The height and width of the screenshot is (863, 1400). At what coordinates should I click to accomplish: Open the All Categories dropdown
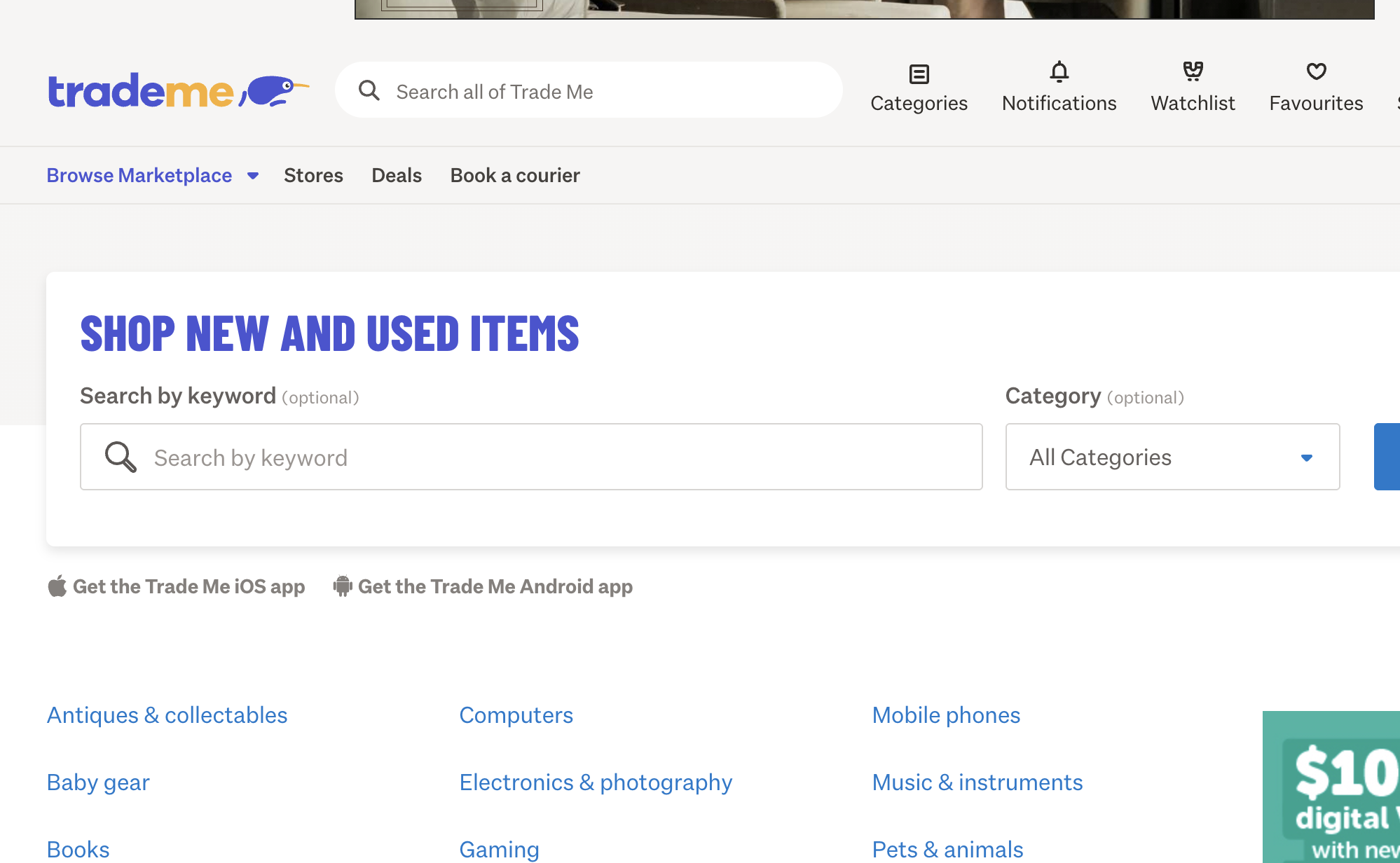(1172, 457)
